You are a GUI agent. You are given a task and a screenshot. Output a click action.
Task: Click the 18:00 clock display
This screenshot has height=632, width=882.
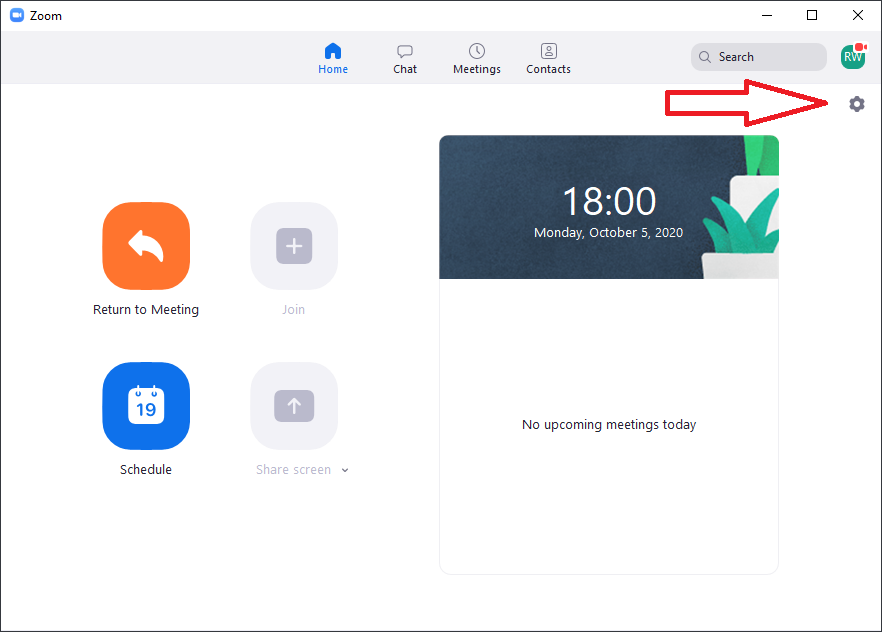(x=608, y=202)
